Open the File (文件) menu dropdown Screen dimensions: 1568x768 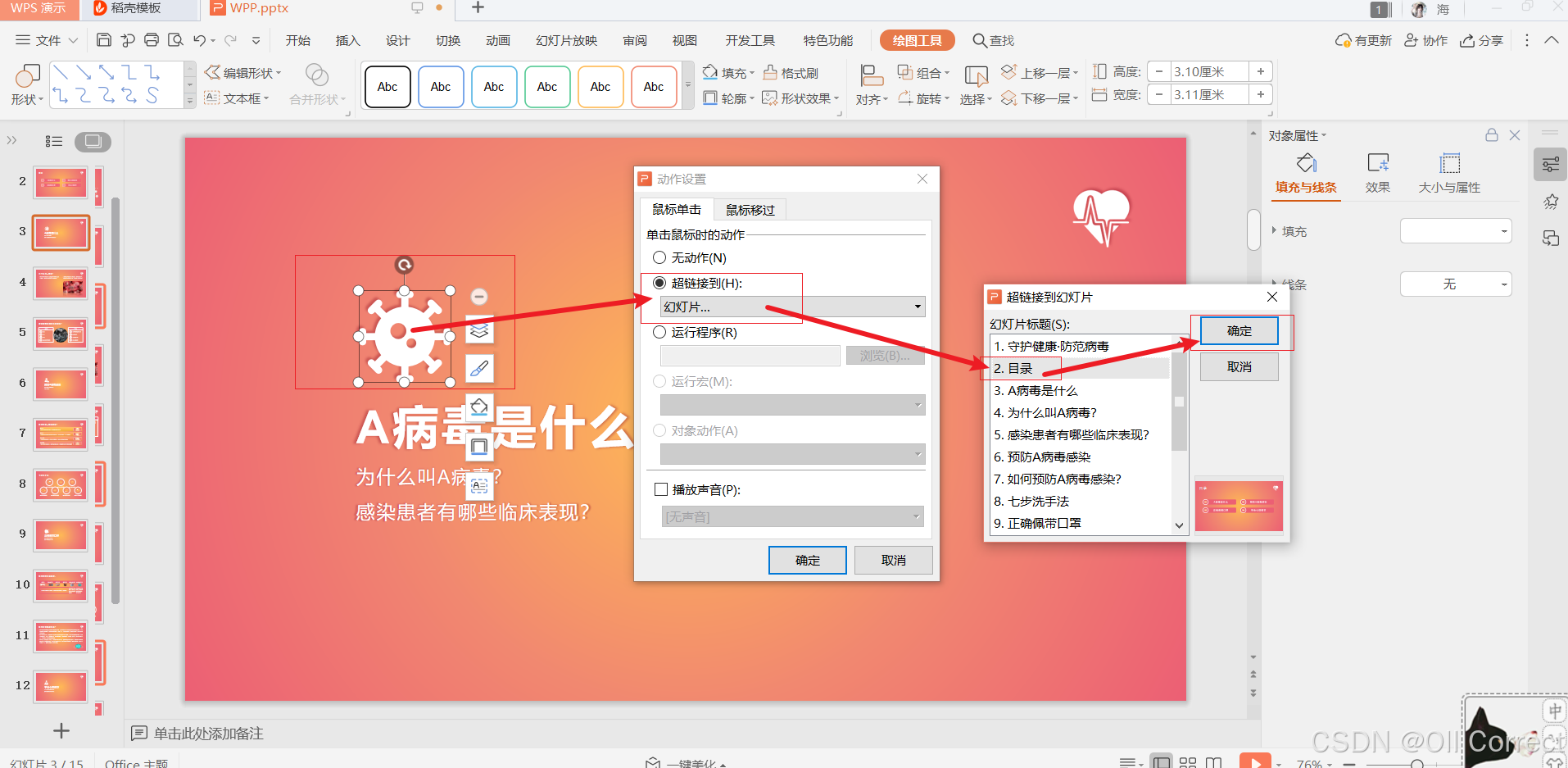[x=47, y=40]
